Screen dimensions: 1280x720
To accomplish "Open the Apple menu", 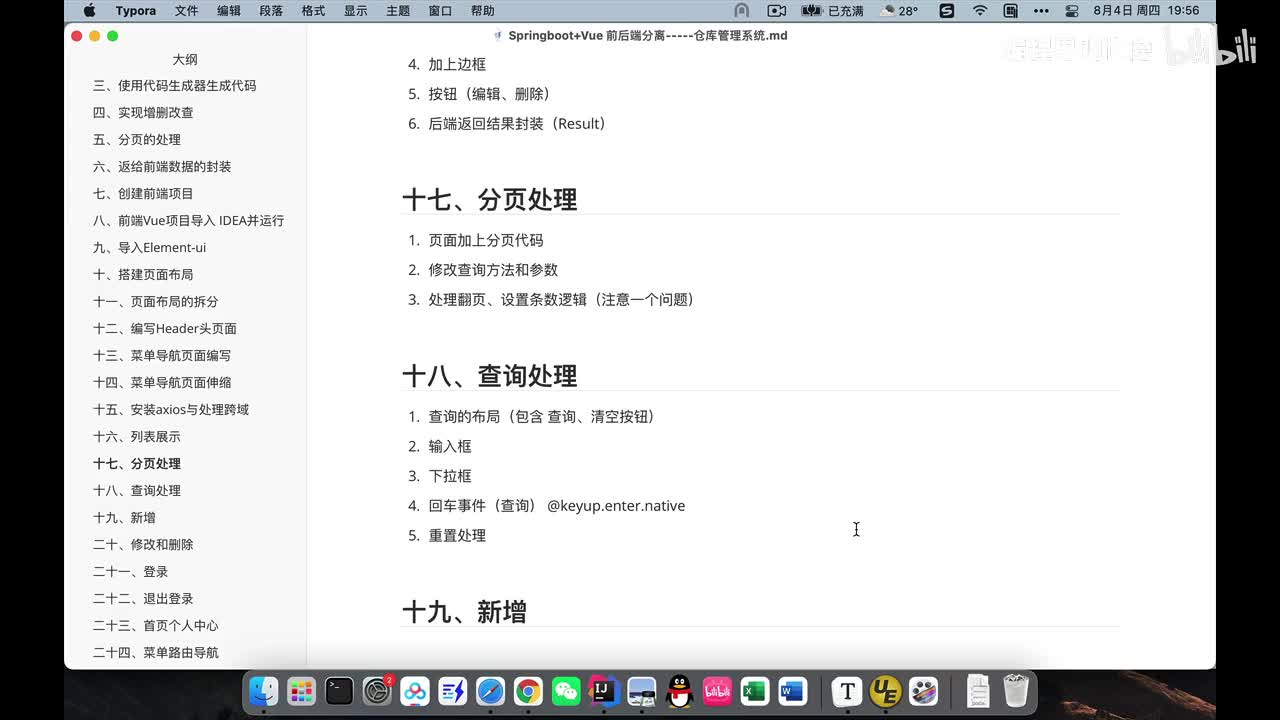I will point(89,11).
